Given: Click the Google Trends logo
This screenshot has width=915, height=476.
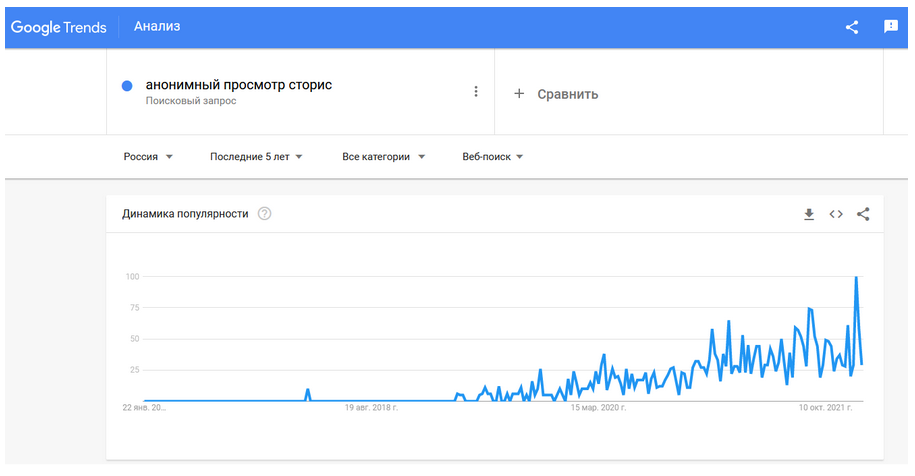Looking at the screenshot, I should pos(59,27).
